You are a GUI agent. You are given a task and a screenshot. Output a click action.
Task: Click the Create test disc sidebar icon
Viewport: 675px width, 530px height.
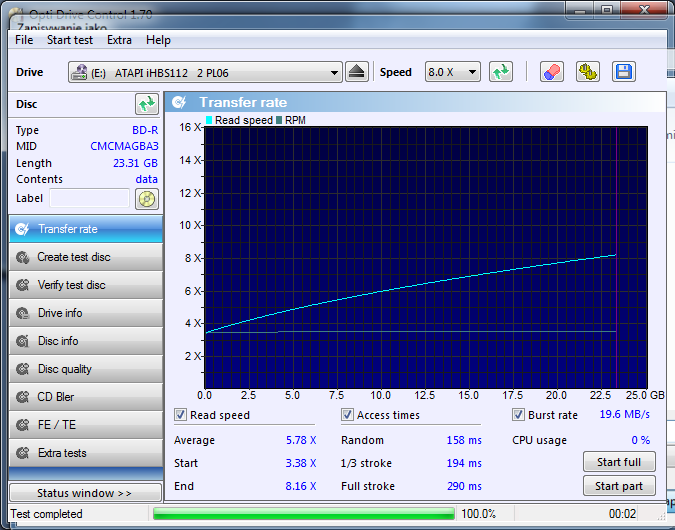[x=22, y=257]
